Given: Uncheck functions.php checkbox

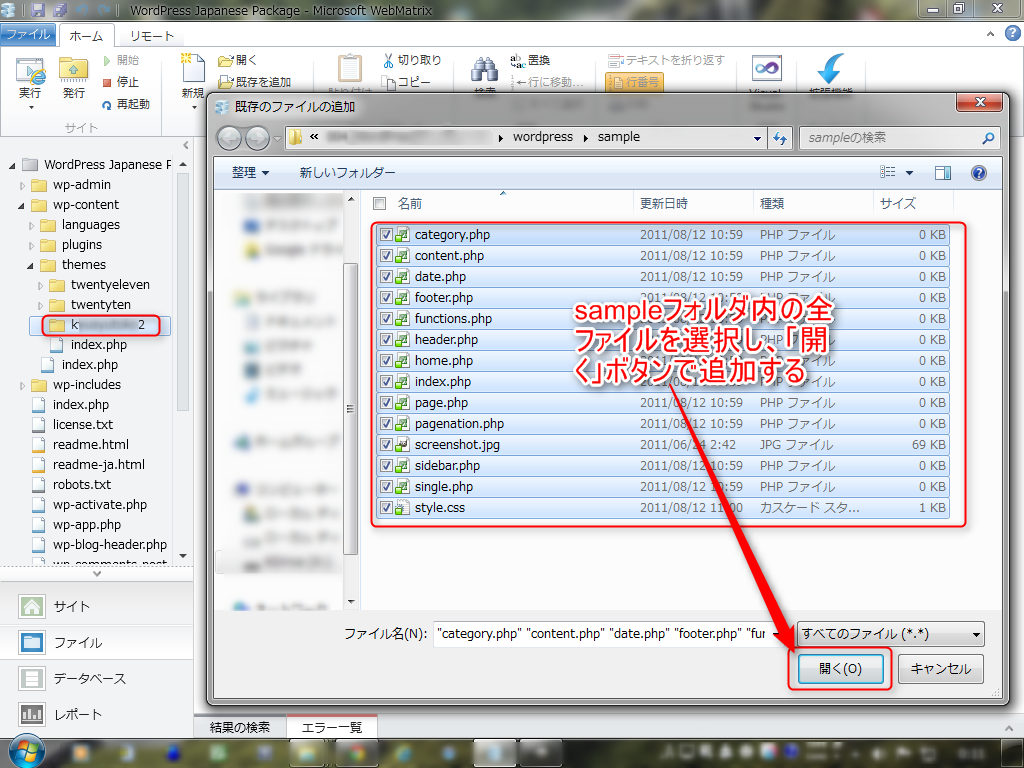Looking at the screenshot, I should click(386, 319).
